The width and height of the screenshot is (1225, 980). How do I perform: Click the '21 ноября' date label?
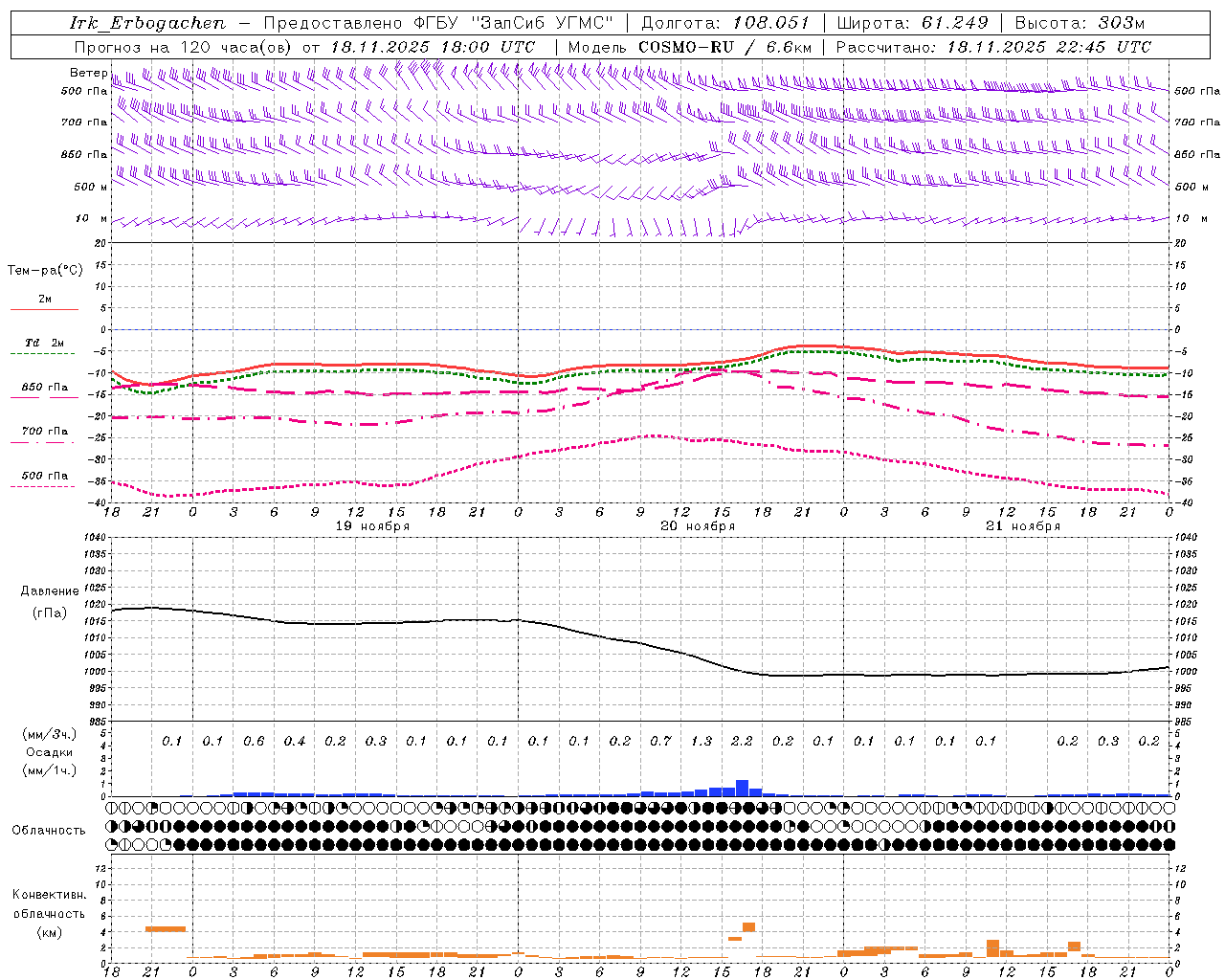1023,526
